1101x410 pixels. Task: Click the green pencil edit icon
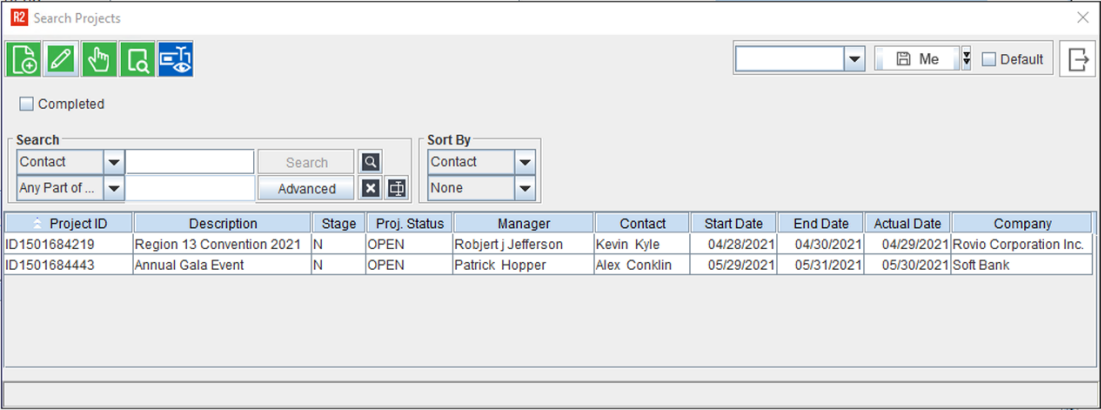pos(62,60)
